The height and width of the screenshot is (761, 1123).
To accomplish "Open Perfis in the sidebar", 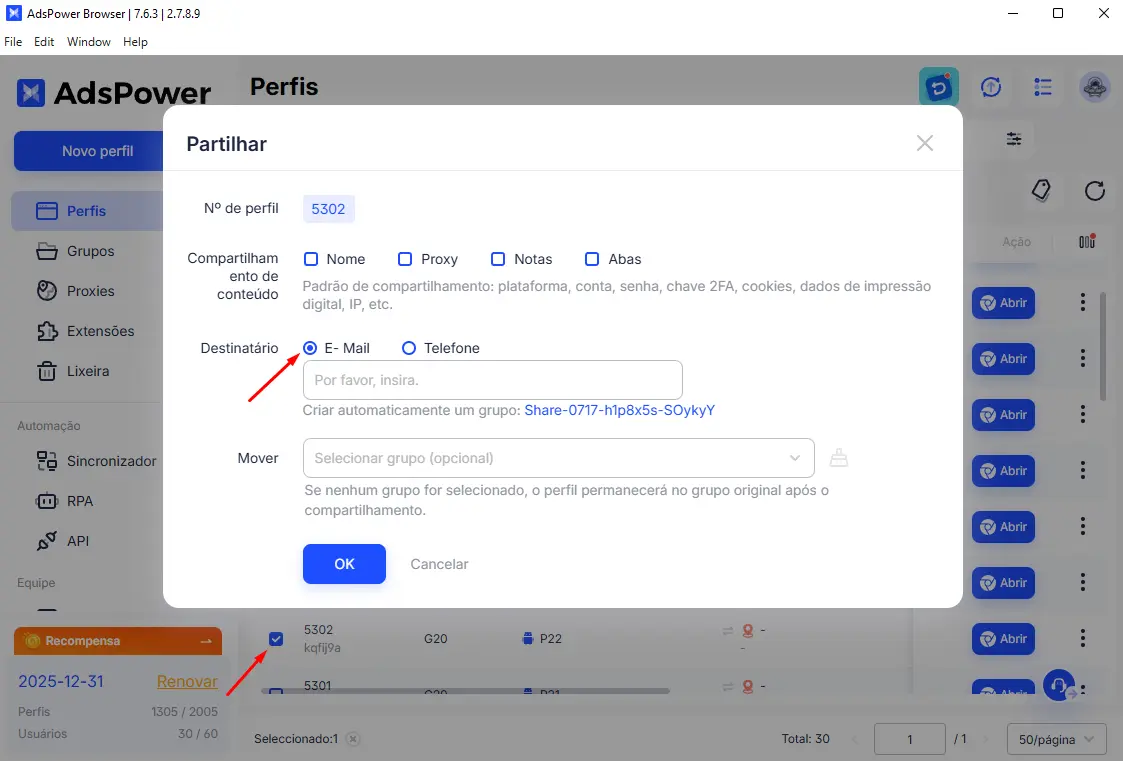I will click(87, 211).
